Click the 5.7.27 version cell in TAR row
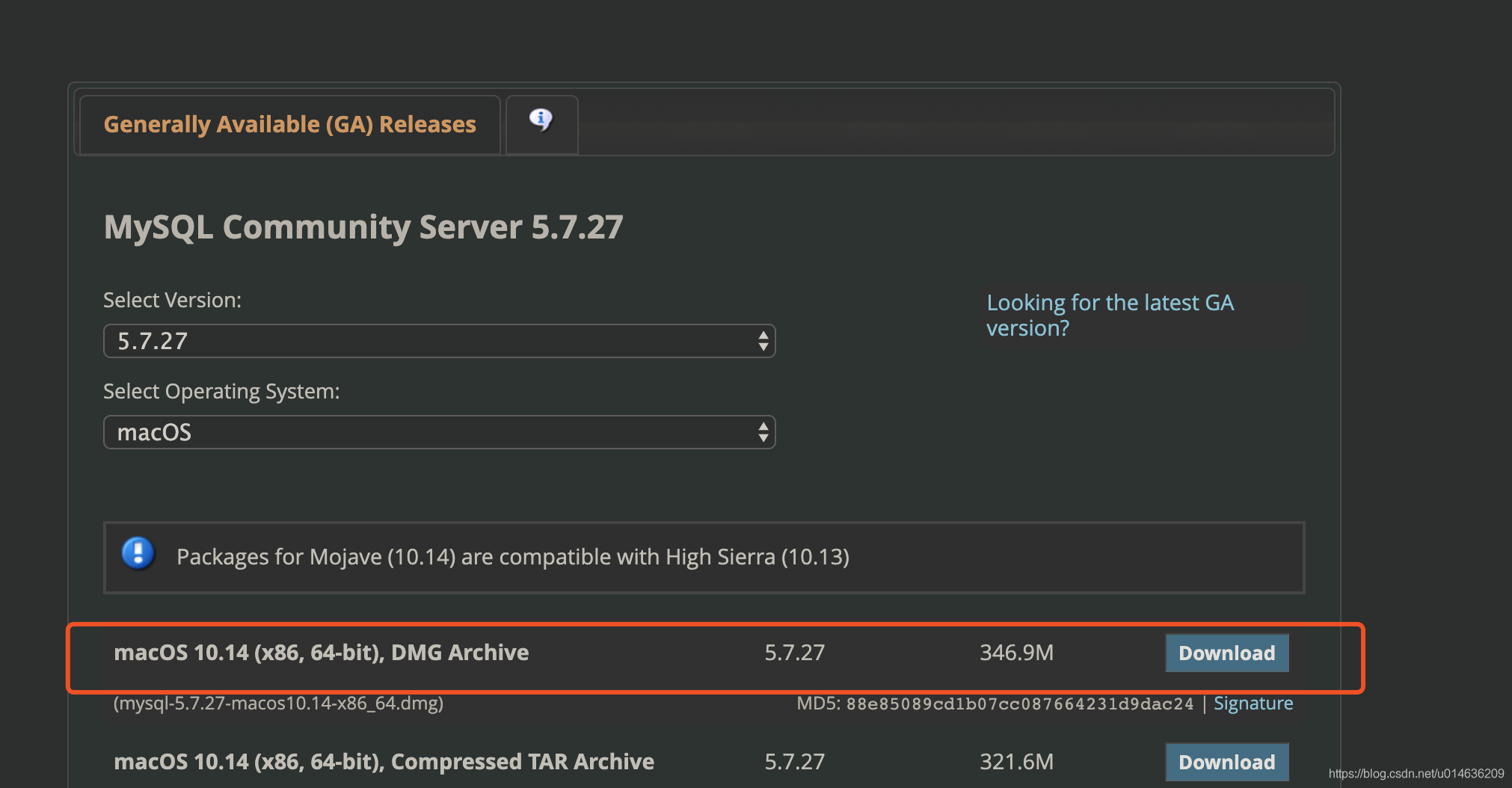Viewport: 1512px width, 788px height. pos(794,762)
